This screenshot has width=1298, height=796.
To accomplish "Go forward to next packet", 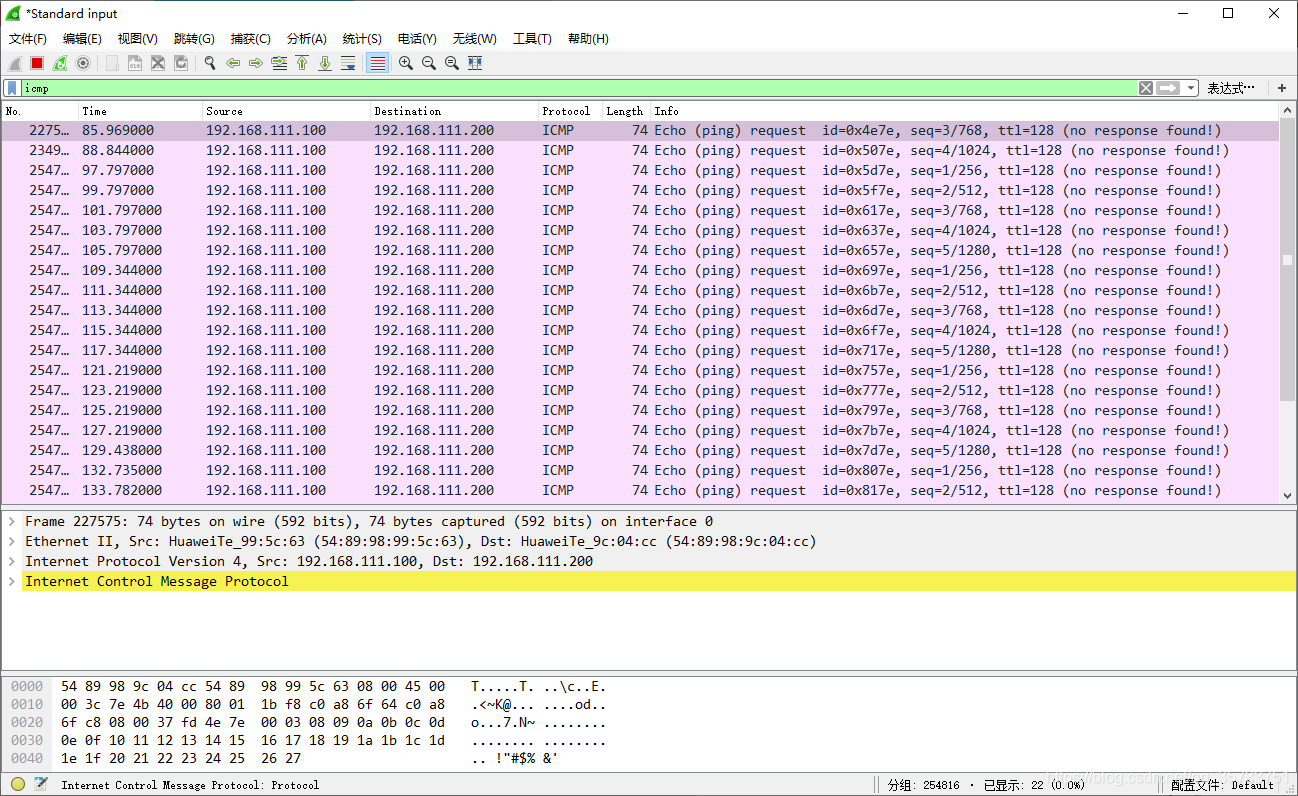I will [256, 63].
